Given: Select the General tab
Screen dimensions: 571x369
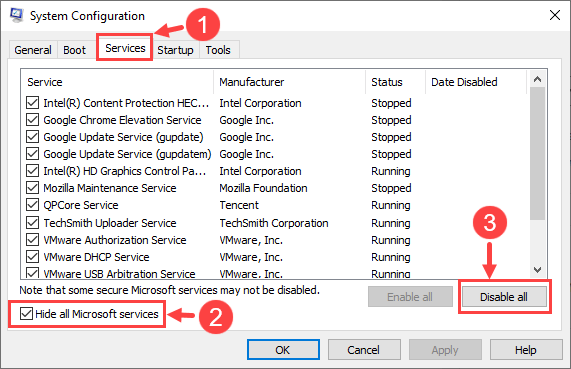Looking at the screenshot, I should [x=33, y=50].
